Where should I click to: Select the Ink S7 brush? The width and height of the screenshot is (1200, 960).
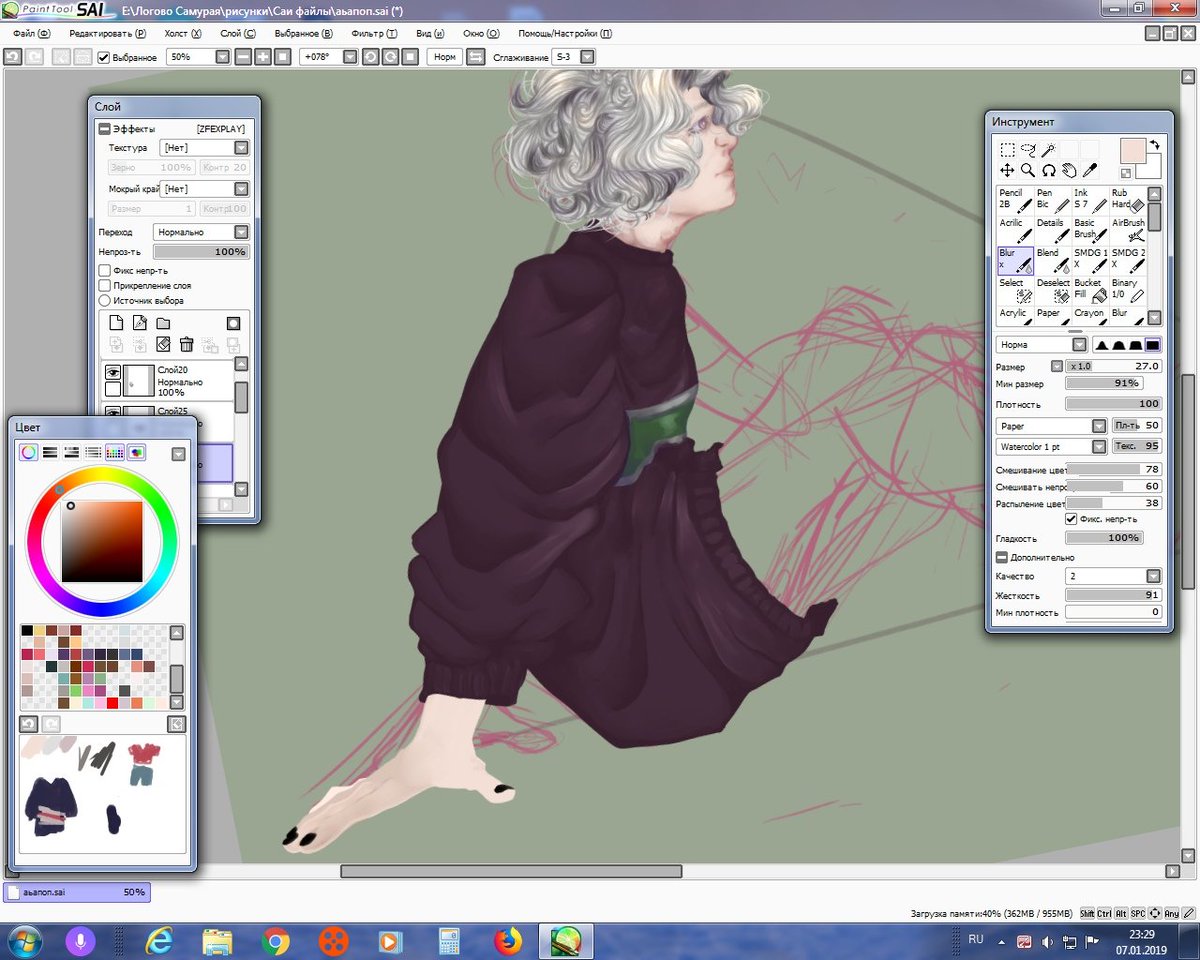[1091, 199]
